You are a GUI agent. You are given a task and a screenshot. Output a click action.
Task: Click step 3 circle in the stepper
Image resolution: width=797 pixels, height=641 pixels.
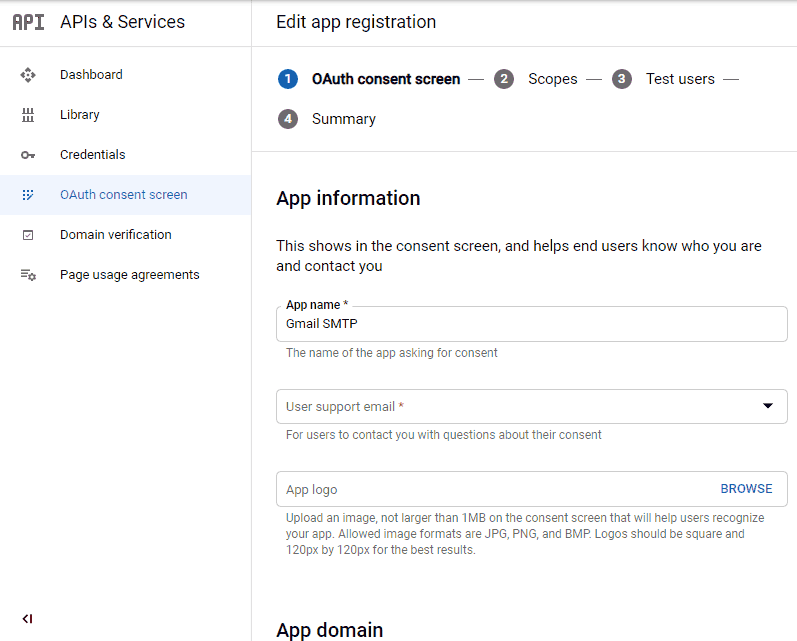(x=622, y=79)
